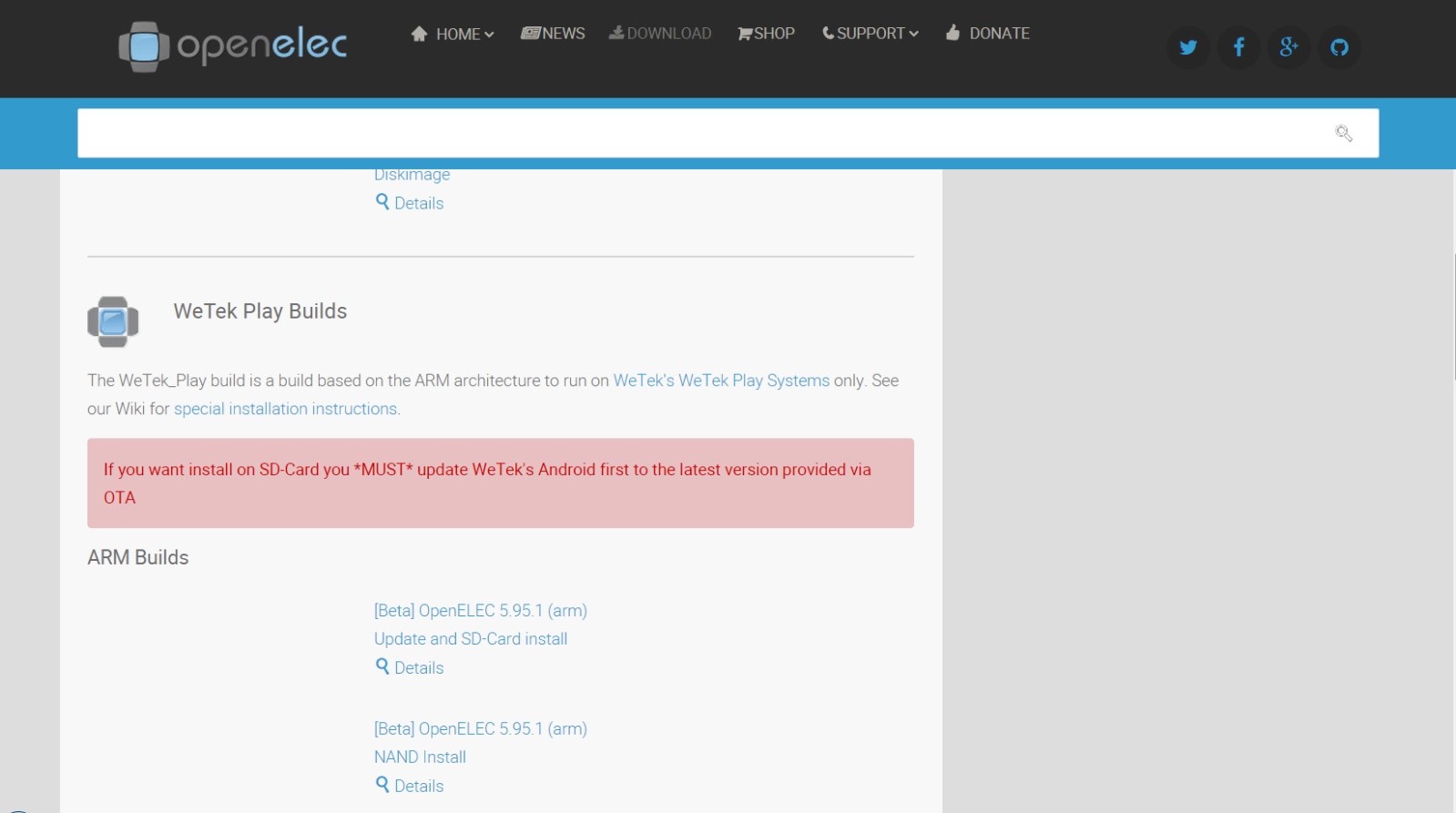The height and width of the screenshot is (813, 1456).
Task: Click the home icon in the navigation
Action: (419, 34)
